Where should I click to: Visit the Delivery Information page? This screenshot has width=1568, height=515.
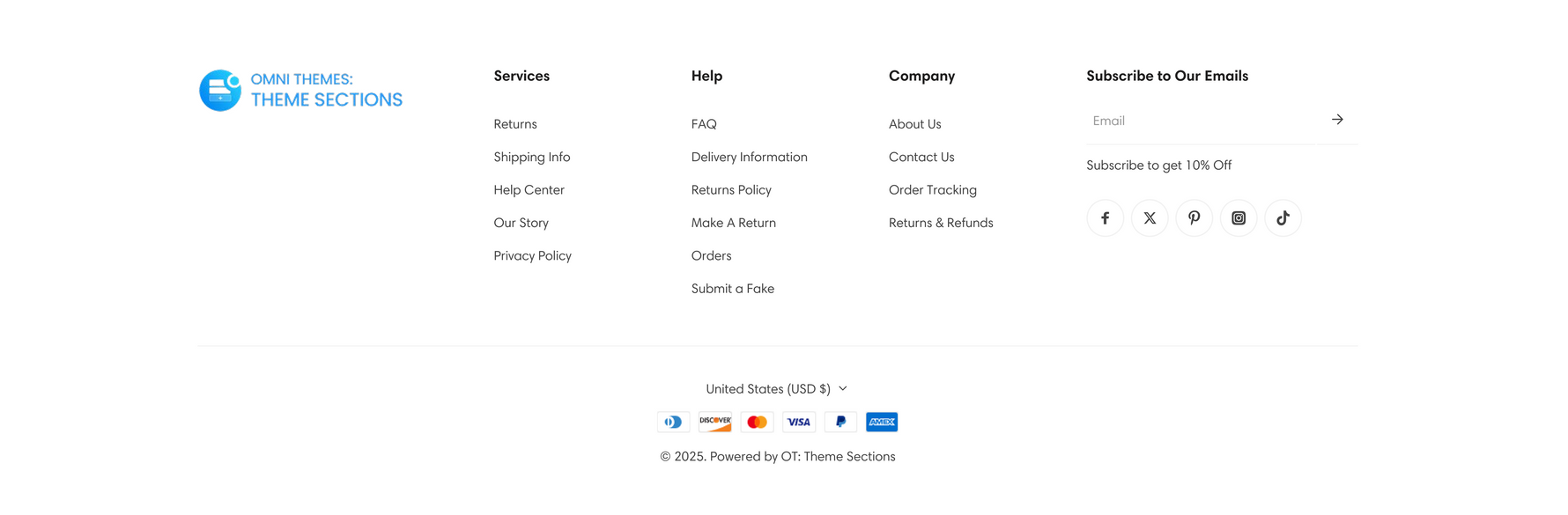pyautogui.click(x=750, y=158)
